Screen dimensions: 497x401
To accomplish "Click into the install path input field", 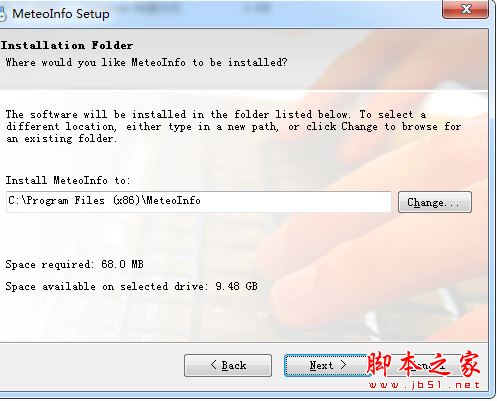I will click(199, 202).
